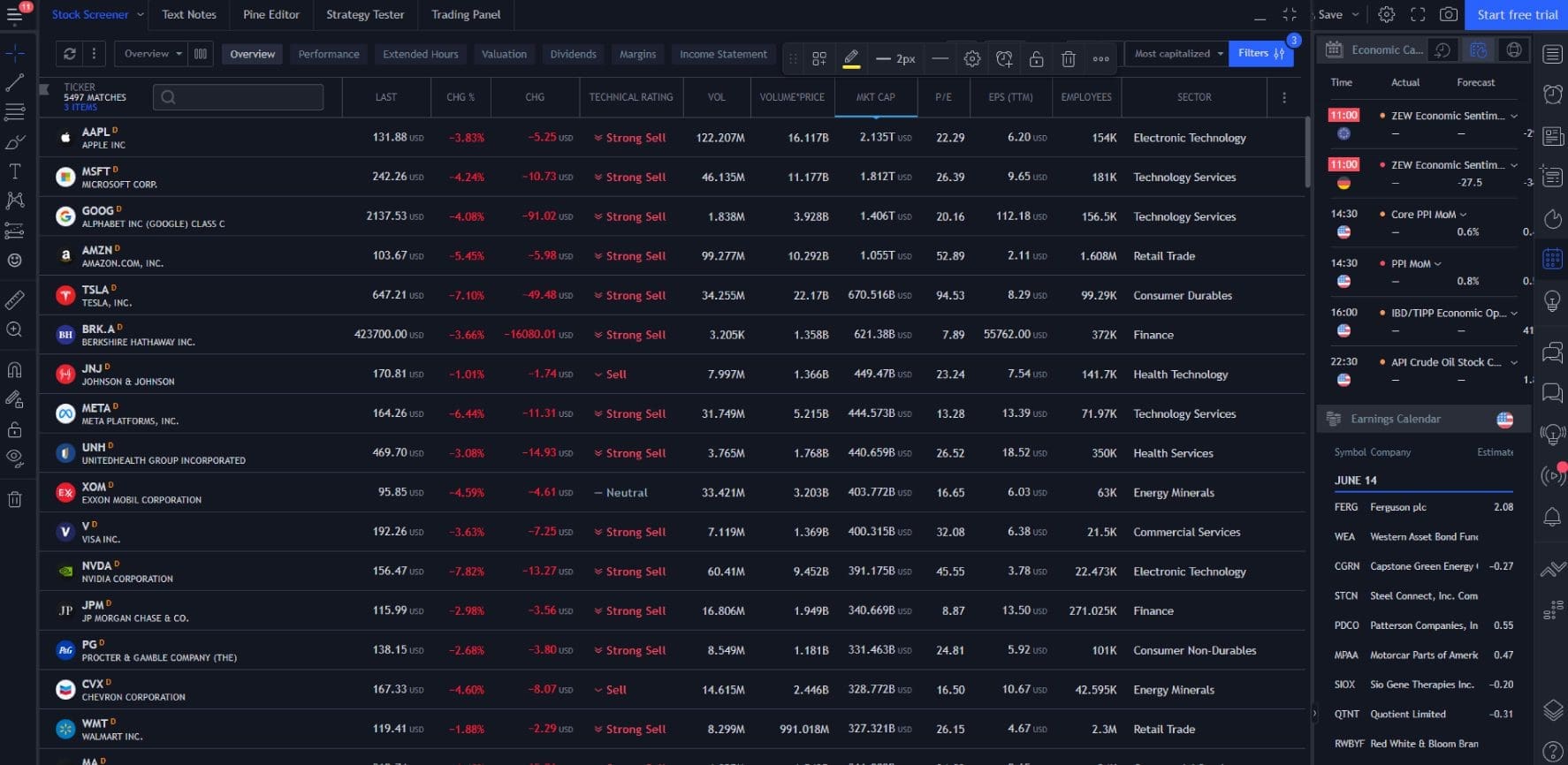This screenshot has height=765, width=1568.
Task: Open the alerts clock panel in the right sidebar
Action: click(1552, 94)
